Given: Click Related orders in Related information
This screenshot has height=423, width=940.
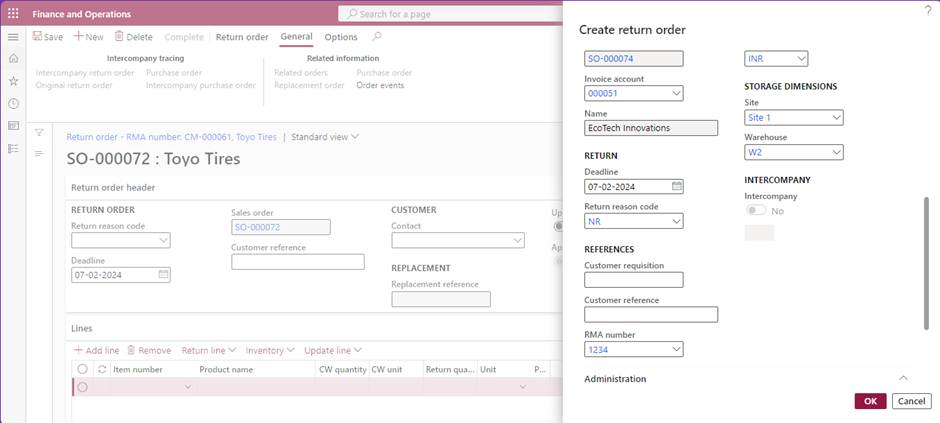Looking at the screenshot, I should (x=301, y=72).
